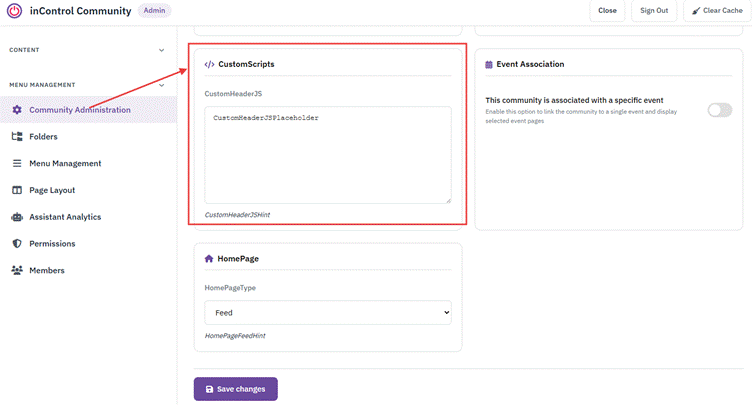This screenshot has width=753, height=405.
Task: Click the inControl power logo icon
Action: pyautogui.click(x=14, y=11)
